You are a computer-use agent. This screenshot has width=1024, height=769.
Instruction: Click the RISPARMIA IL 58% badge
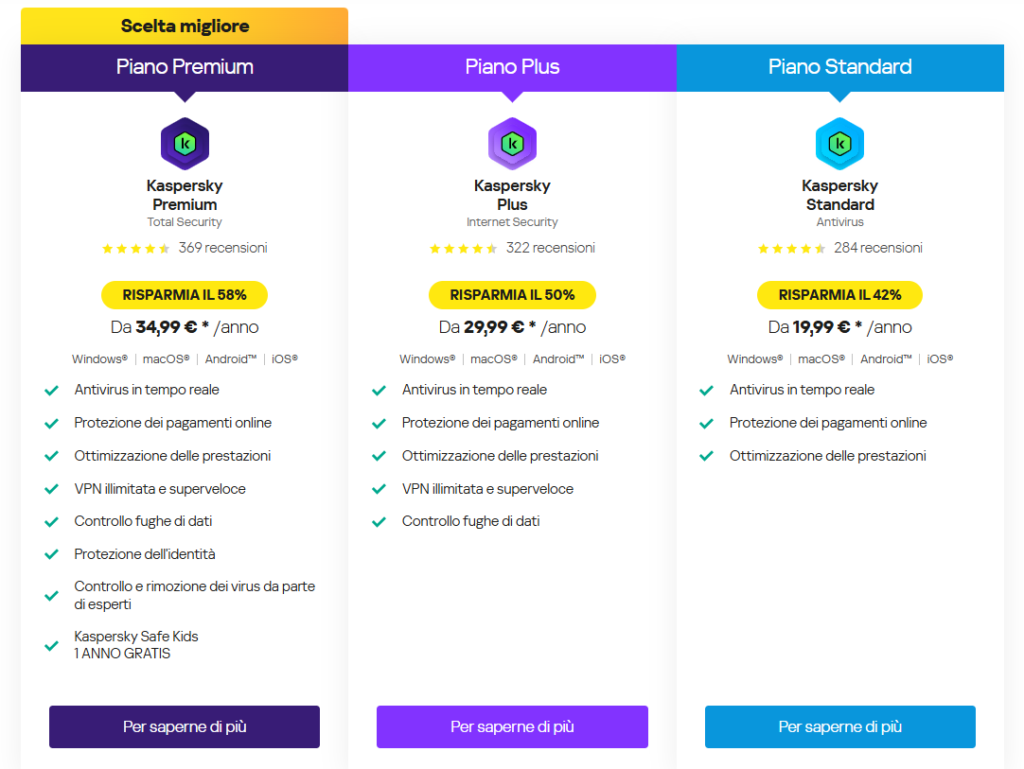[184, 295]
